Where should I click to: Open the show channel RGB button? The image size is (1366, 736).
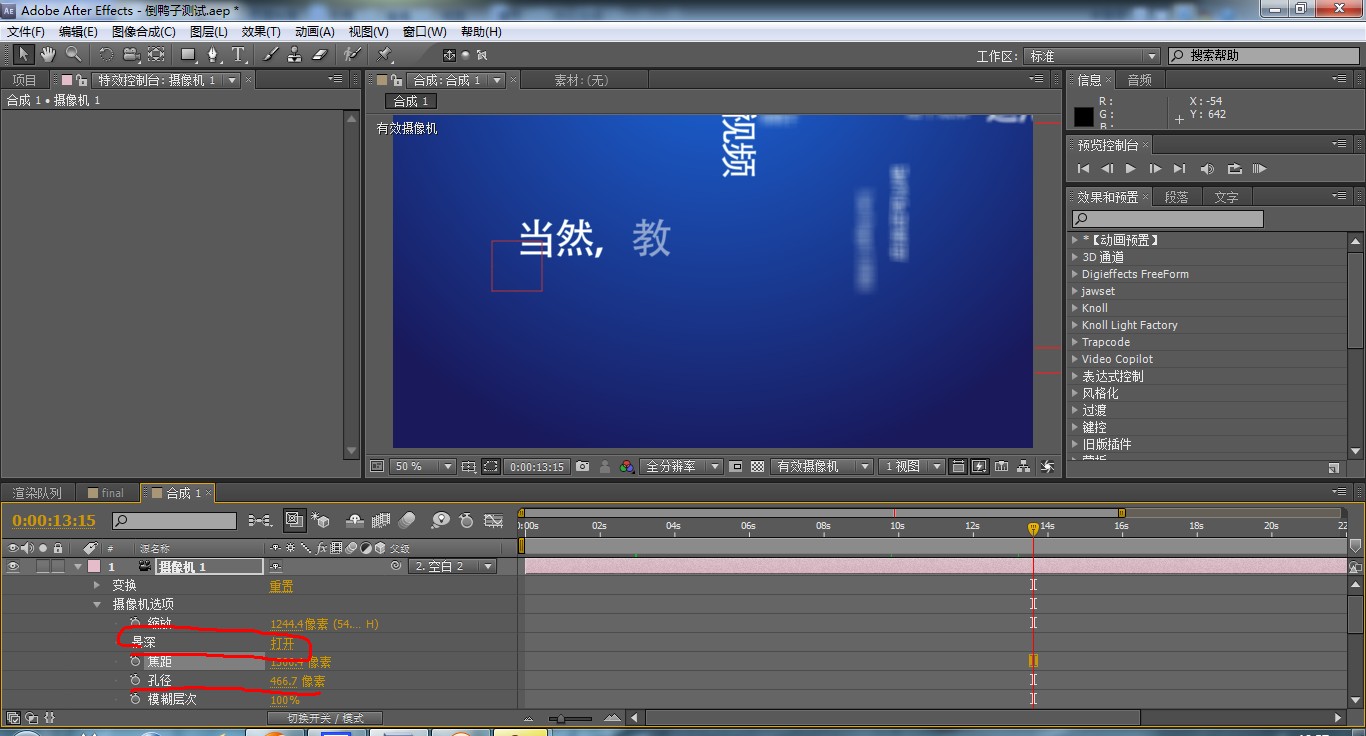coord(627,466)
